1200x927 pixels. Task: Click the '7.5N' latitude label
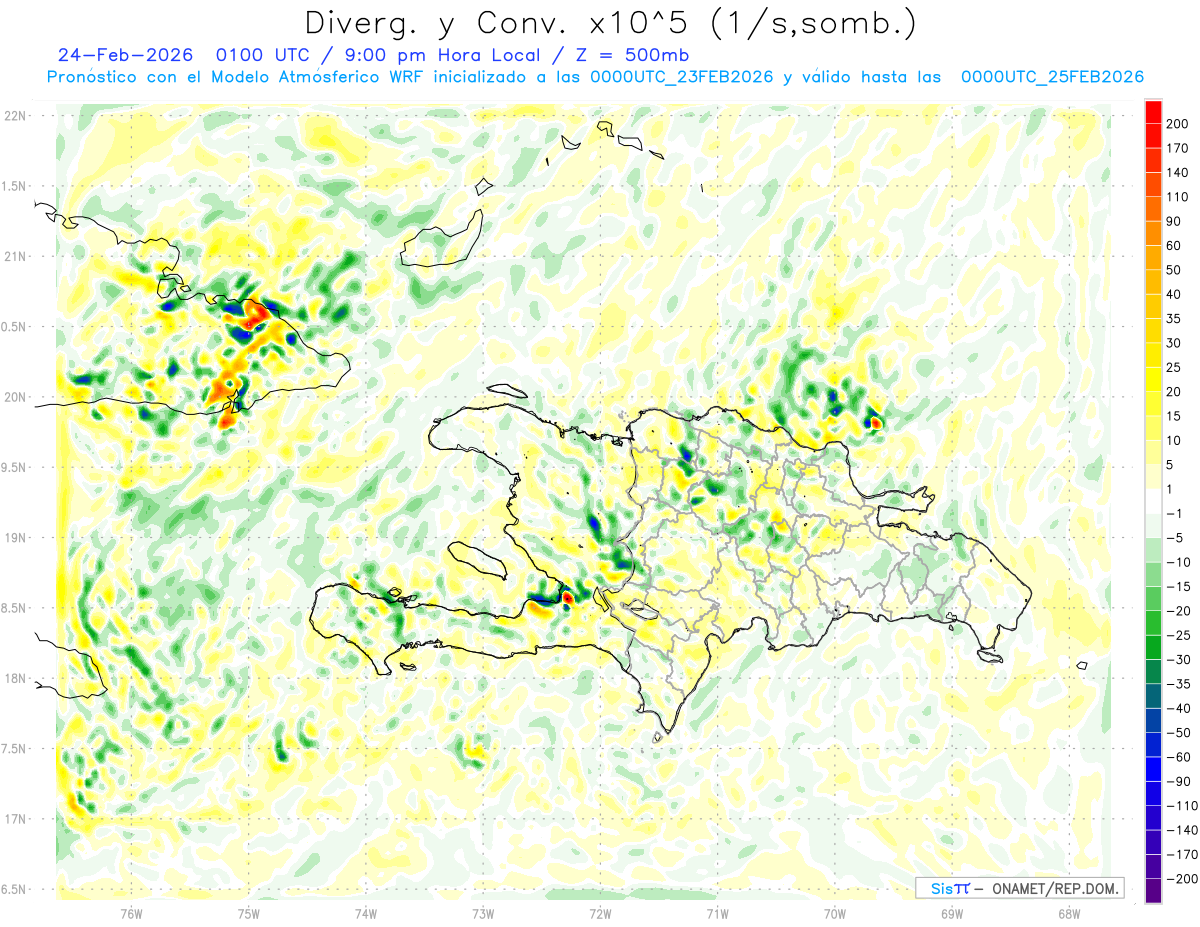[x=14, y=749]
